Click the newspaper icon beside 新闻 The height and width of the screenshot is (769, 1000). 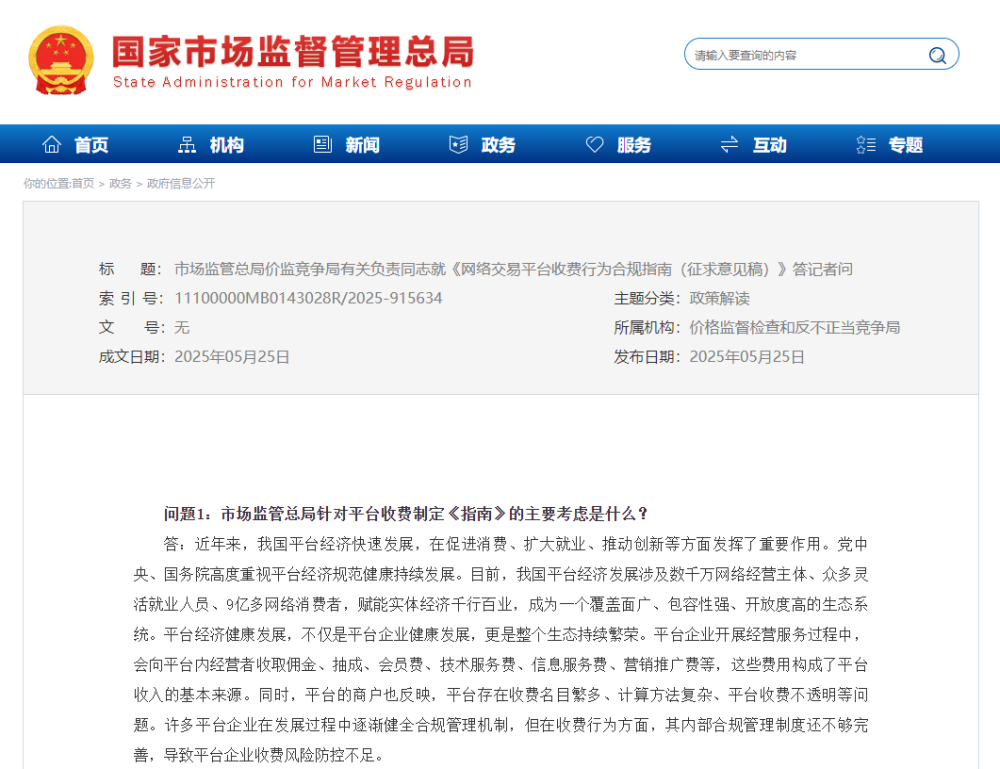323,145
